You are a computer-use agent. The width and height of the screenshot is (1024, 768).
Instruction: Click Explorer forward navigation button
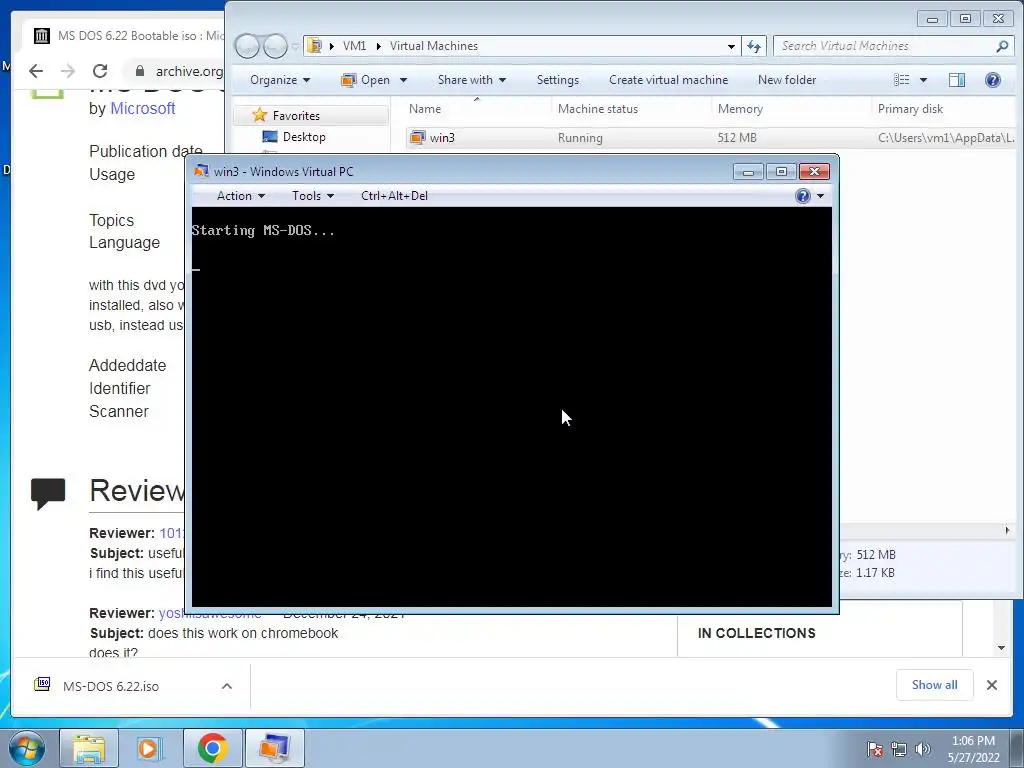(x=275, y=46)
